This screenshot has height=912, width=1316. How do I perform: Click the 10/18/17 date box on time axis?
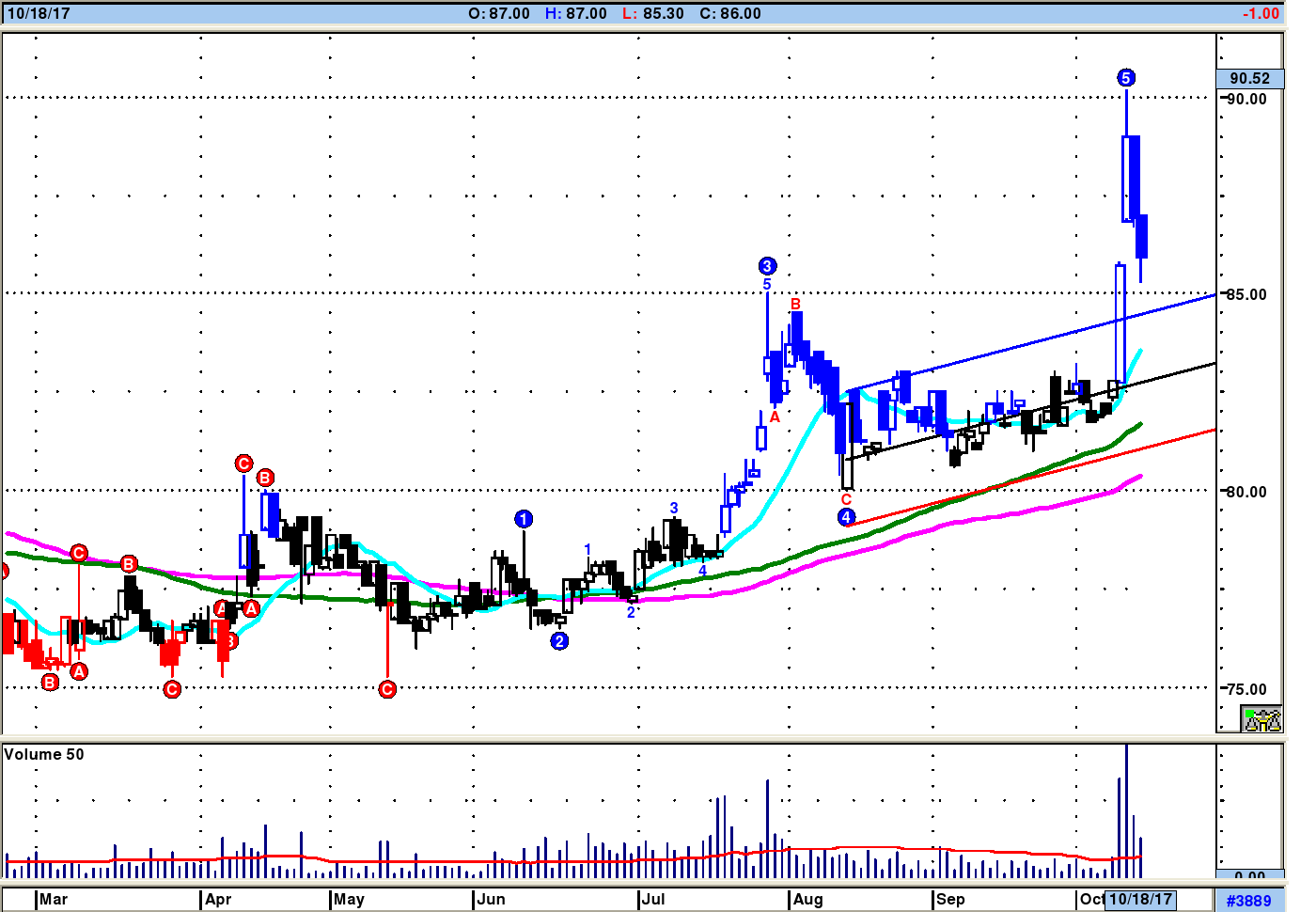point(1141,900)
